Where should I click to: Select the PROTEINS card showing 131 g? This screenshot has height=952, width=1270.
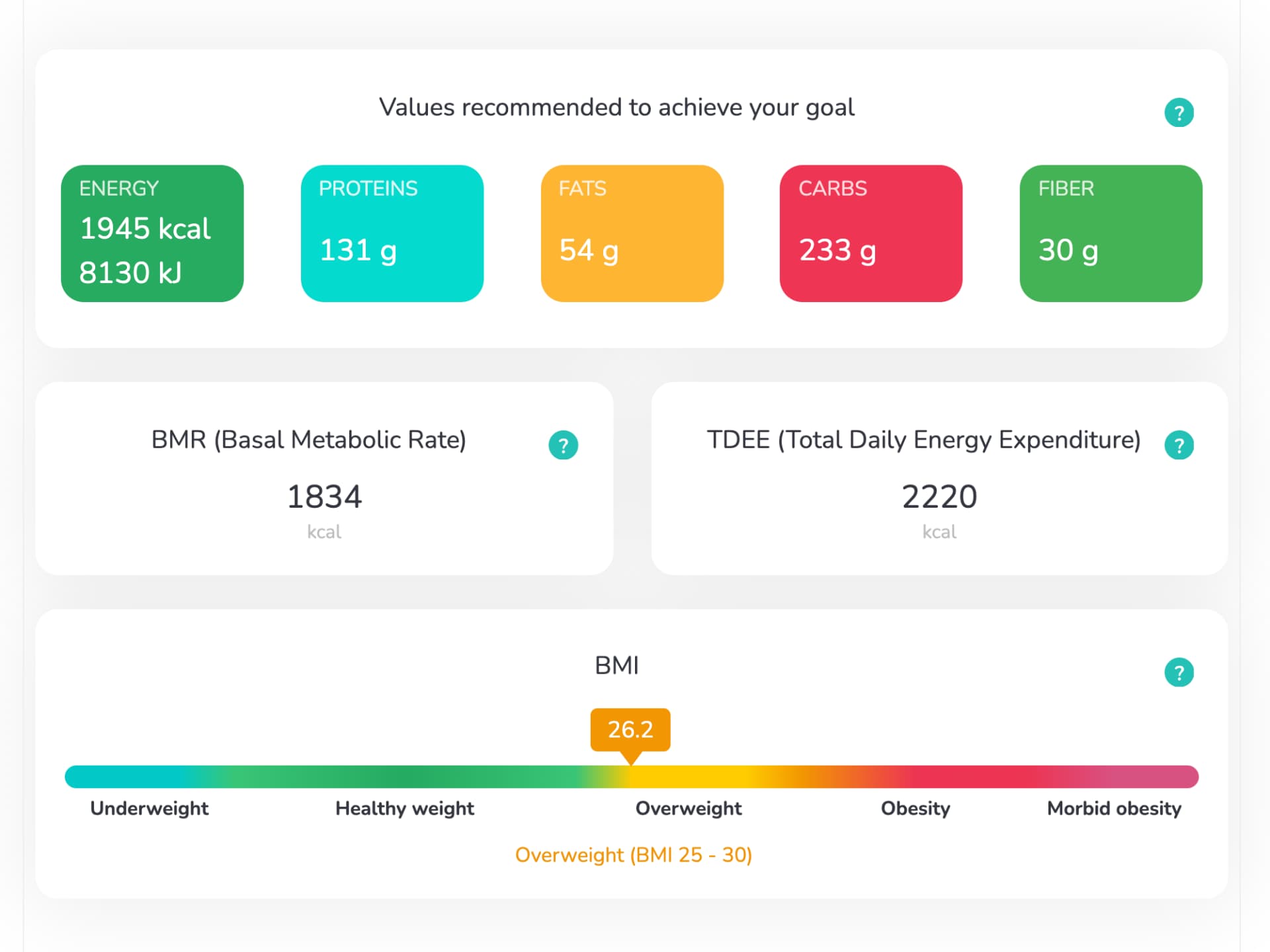click(x=392, y=233)
